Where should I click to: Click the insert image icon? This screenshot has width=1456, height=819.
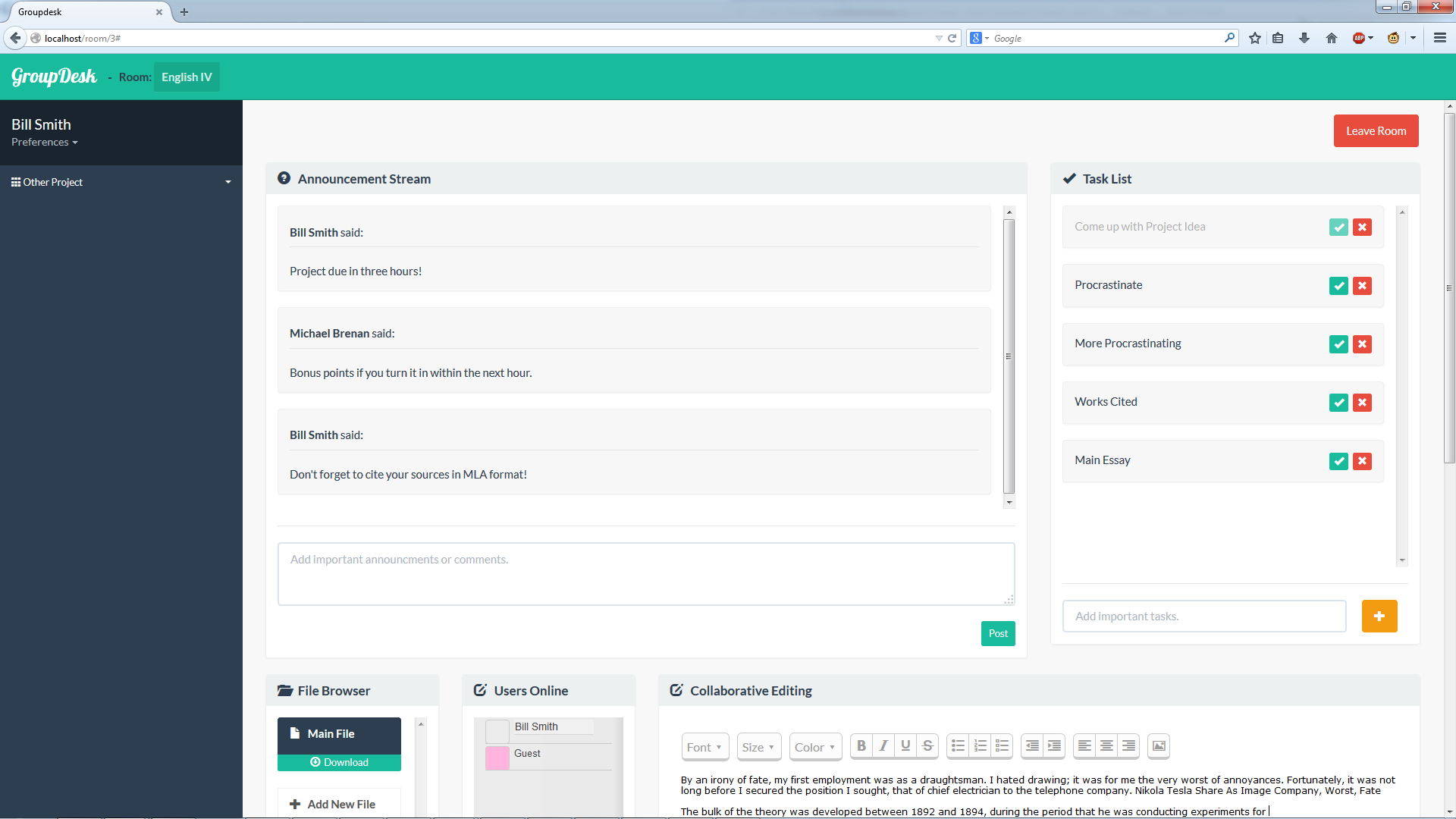(1159, 746)
